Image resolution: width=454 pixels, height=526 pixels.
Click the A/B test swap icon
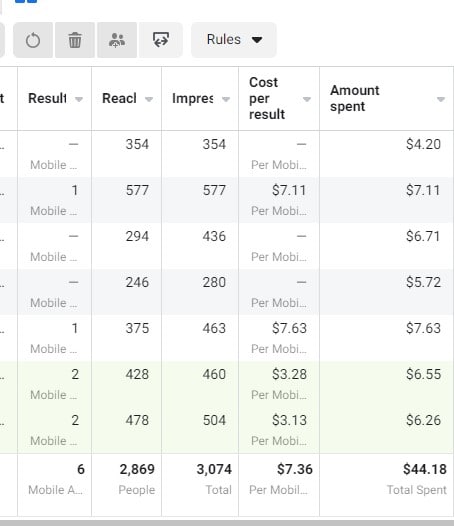click(x=161, y=40)
